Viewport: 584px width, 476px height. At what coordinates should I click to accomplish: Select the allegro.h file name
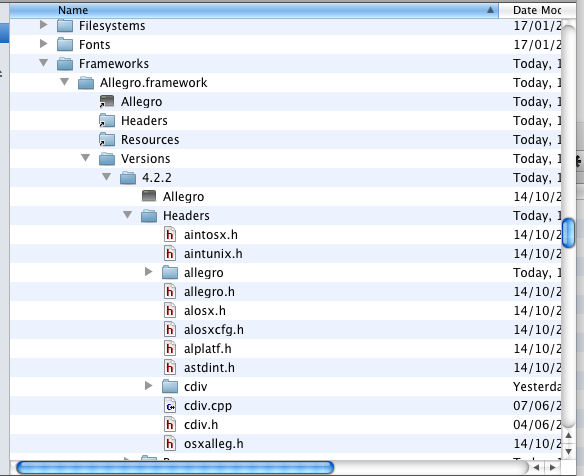click(209, 292)
